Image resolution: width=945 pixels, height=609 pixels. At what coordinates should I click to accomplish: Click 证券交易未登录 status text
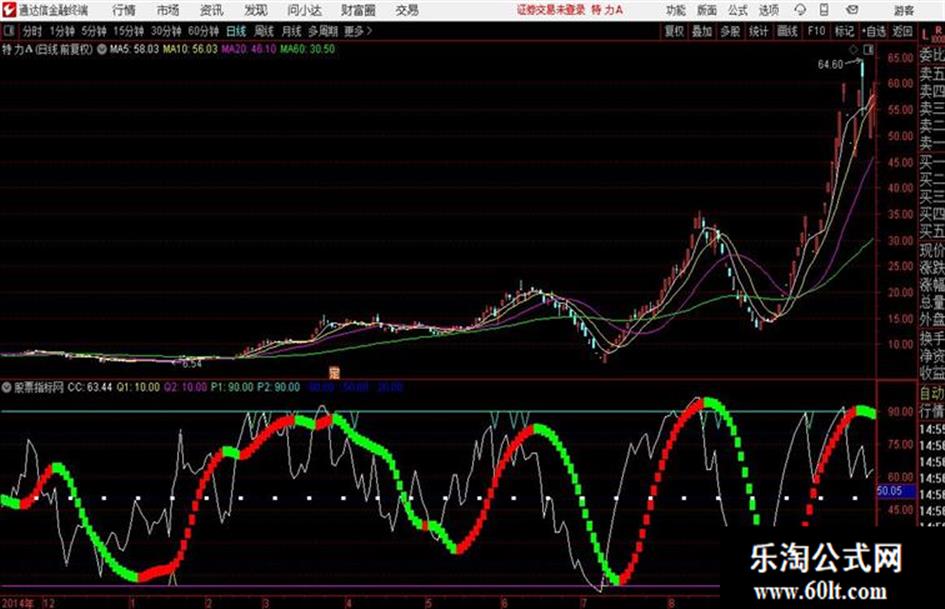tap(550, 10)
